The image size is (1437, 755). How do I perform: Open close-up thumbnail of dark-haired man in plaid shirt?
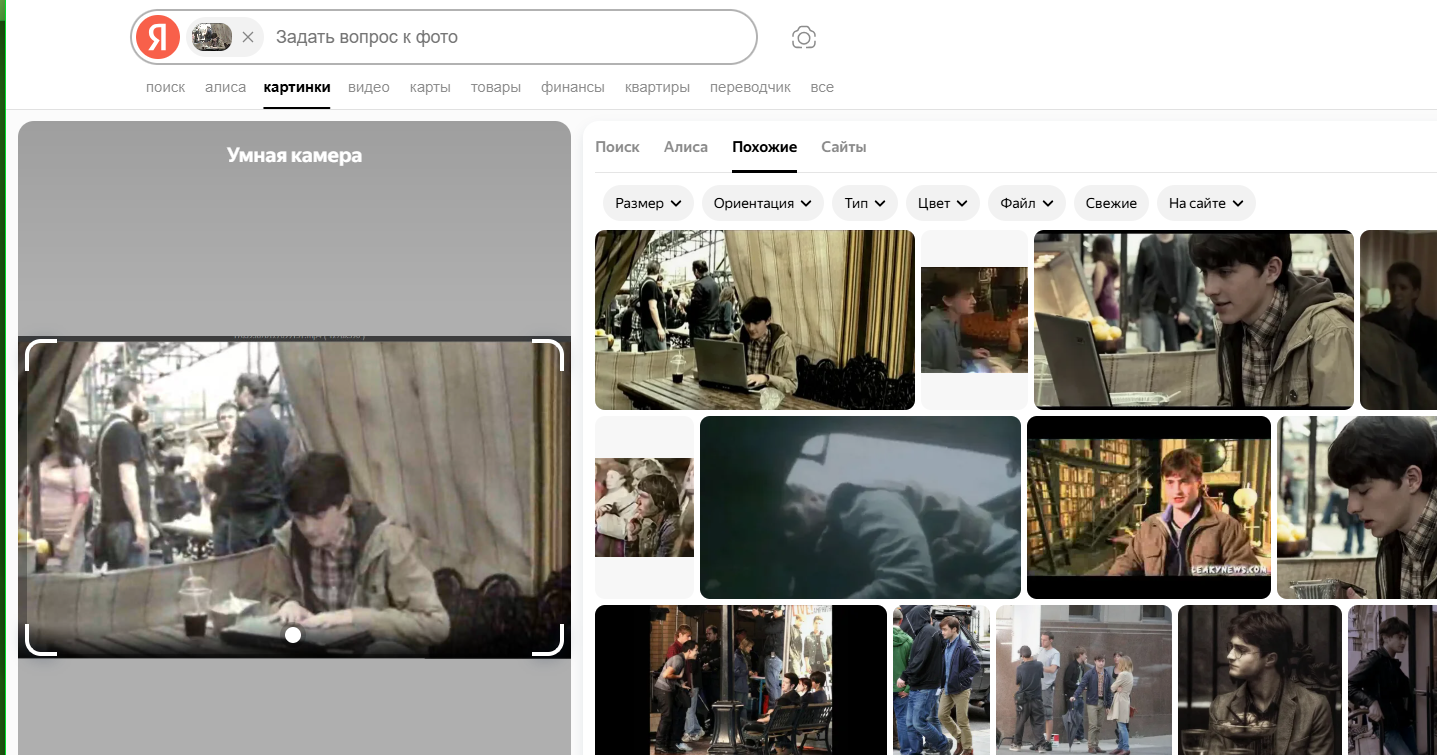click(1357, 507)
